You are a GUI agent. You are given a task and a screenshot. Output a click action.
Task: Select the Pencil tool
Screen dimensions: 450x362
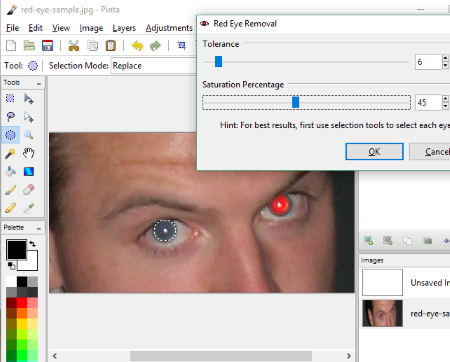tap(10, 208)
